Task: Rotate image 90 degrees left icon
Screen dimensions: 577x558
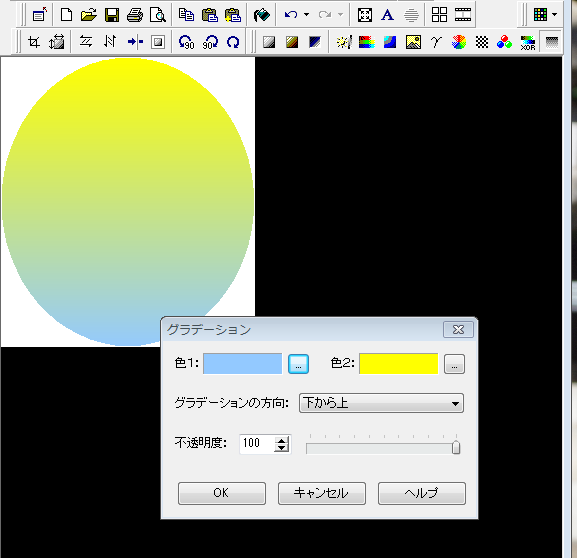Action: [x=186, y=42]
